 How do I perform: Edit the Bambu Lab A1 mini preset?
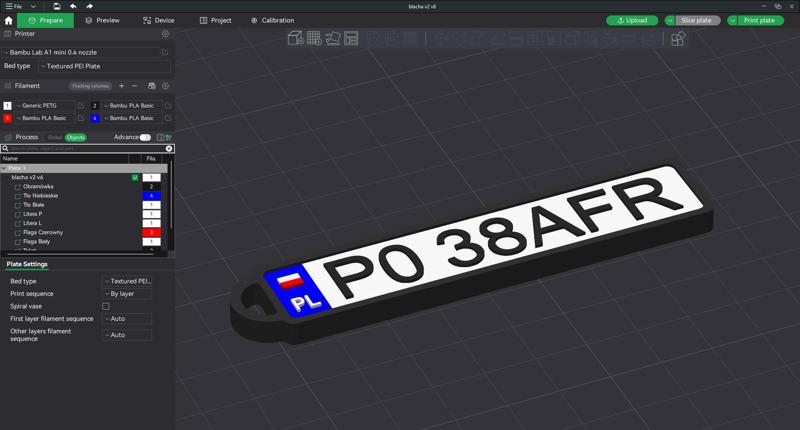(165, 52)
